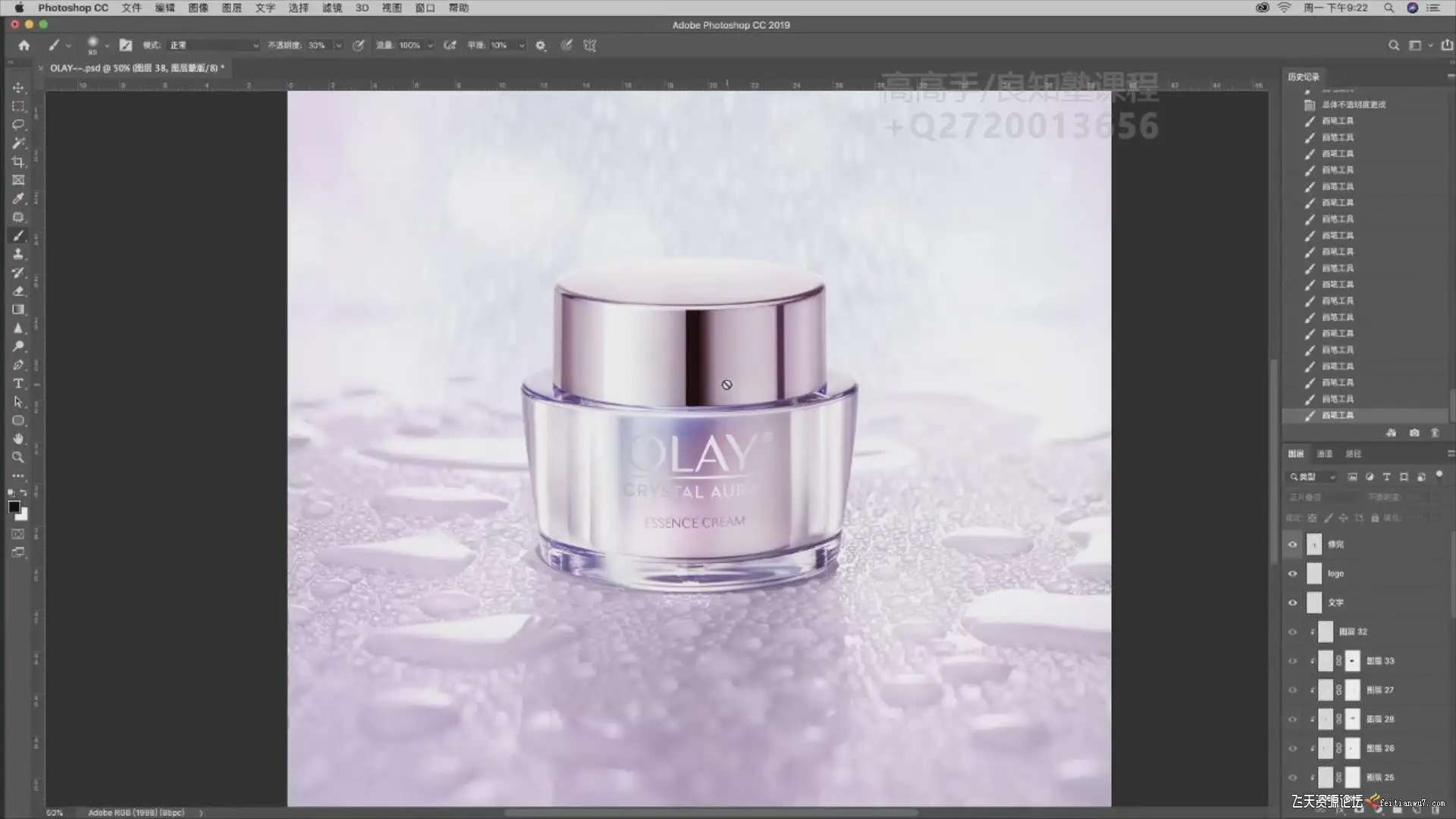
Task: Select the Lasso tool
Action: [18, 125]
